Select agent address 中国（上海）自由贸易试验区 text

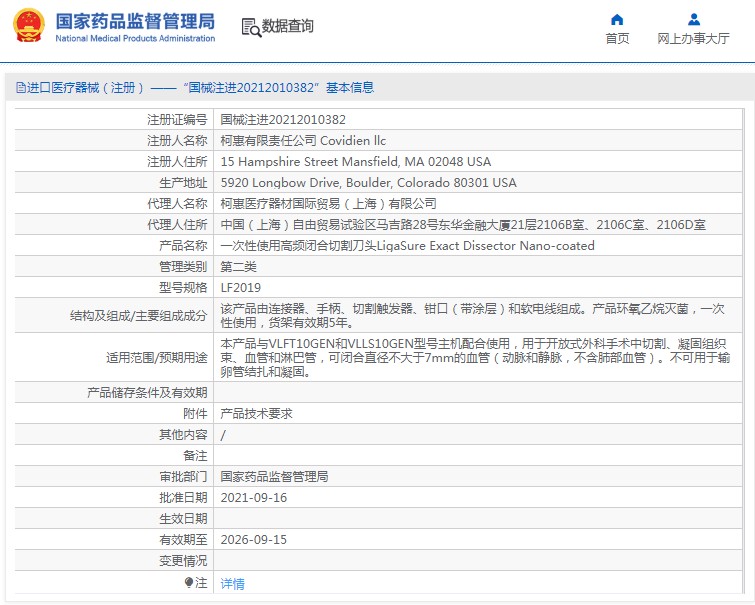coord(463,225)
